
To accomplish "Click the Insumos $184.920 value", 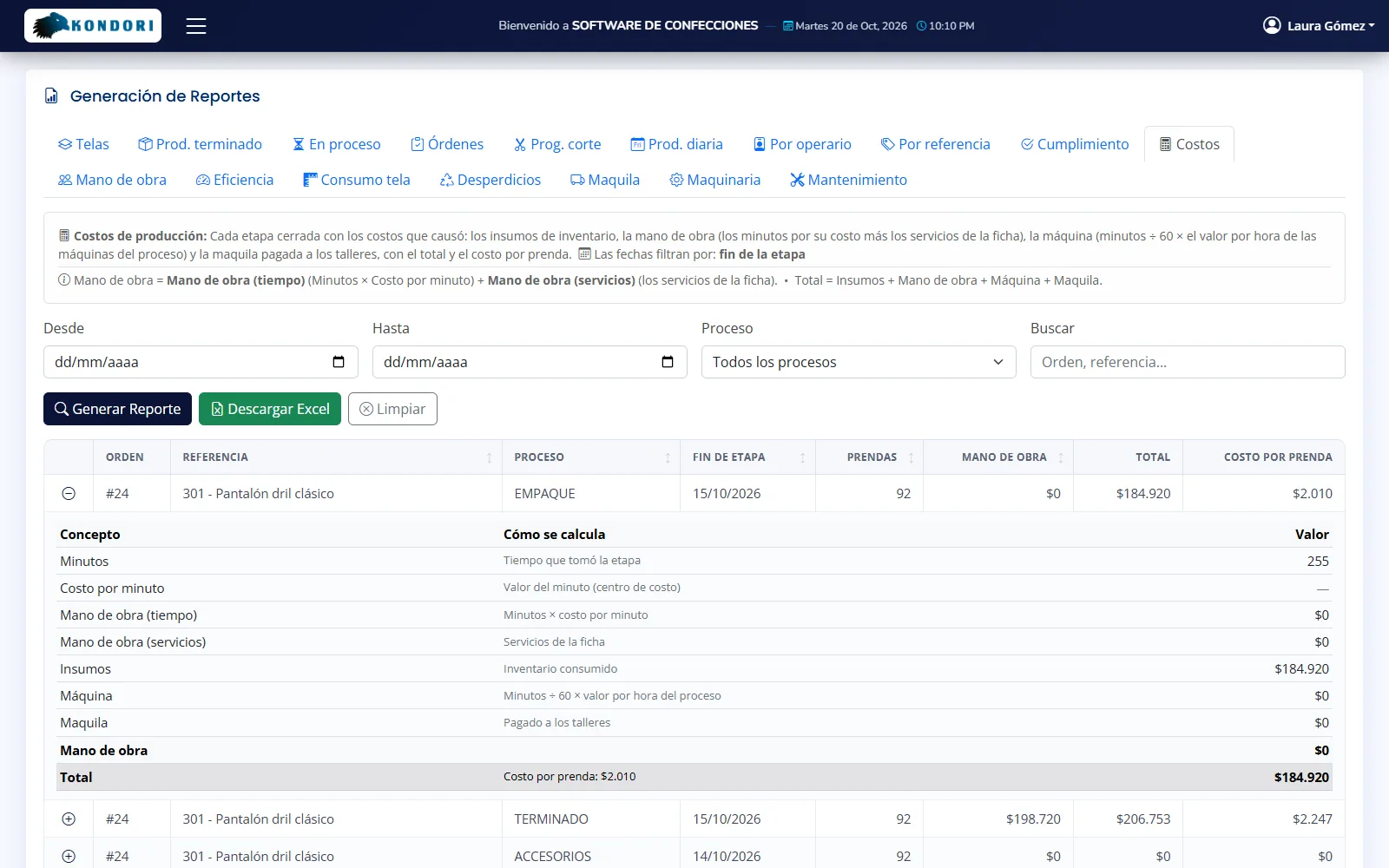I will [1301, 668].
